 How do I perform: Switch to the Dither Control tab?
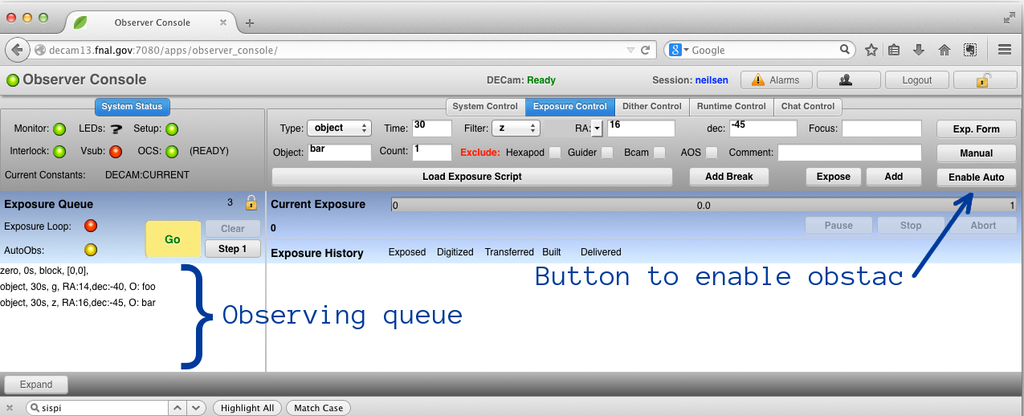point(651,106)
